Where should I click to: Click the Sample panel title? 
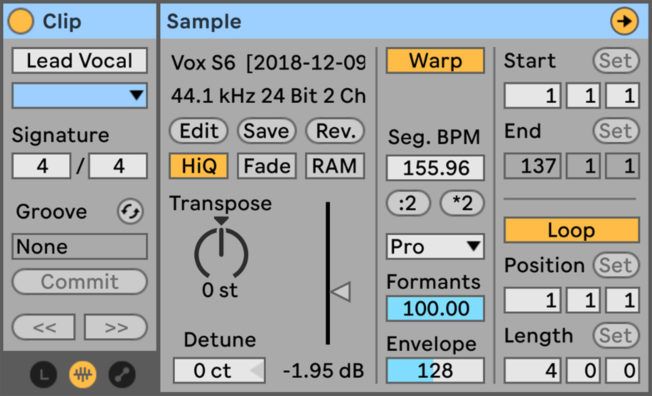click(204, 21)
